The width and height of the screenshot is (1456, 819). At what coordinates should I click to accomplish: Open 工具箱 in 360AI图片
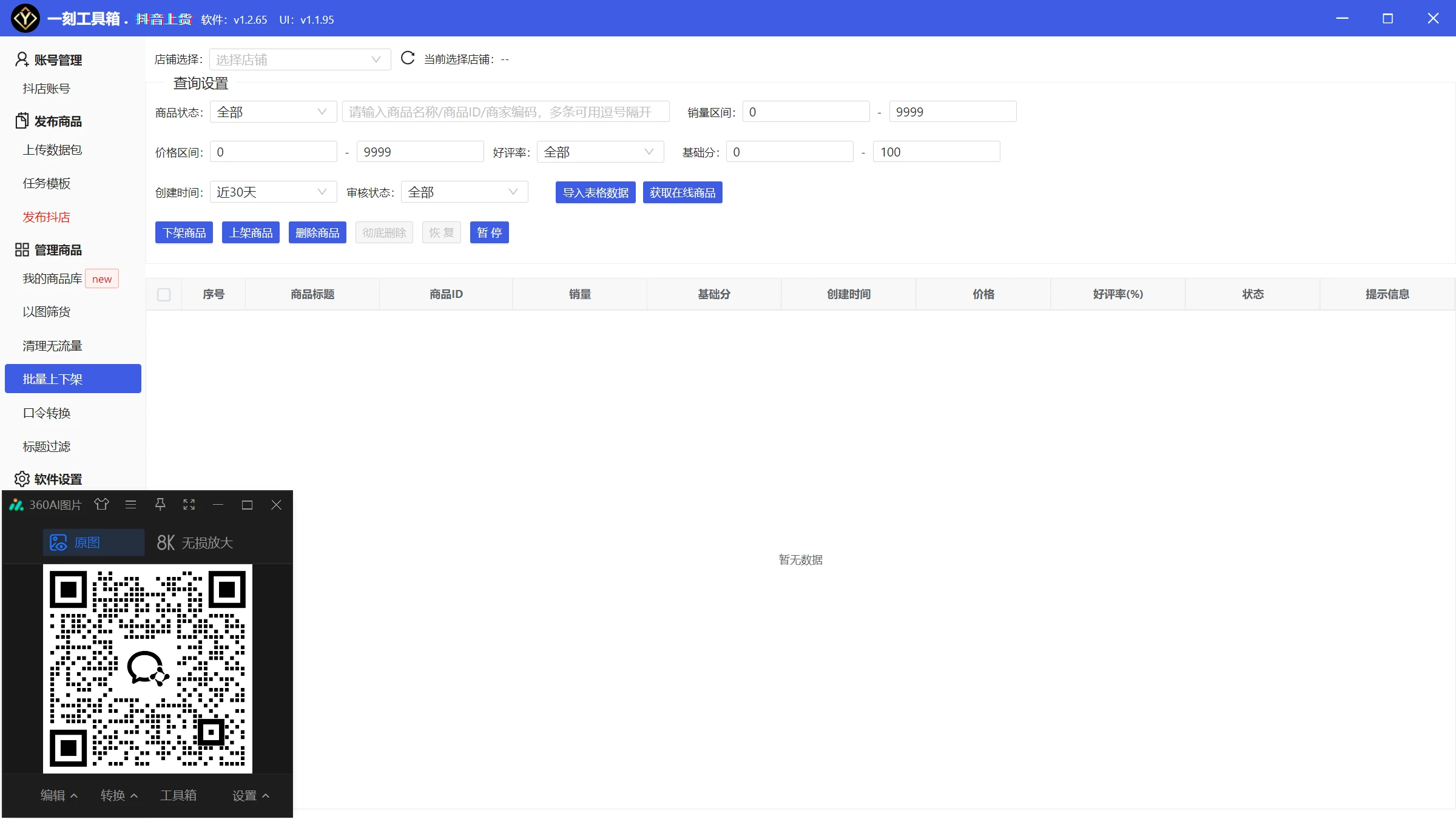point(178,795)
